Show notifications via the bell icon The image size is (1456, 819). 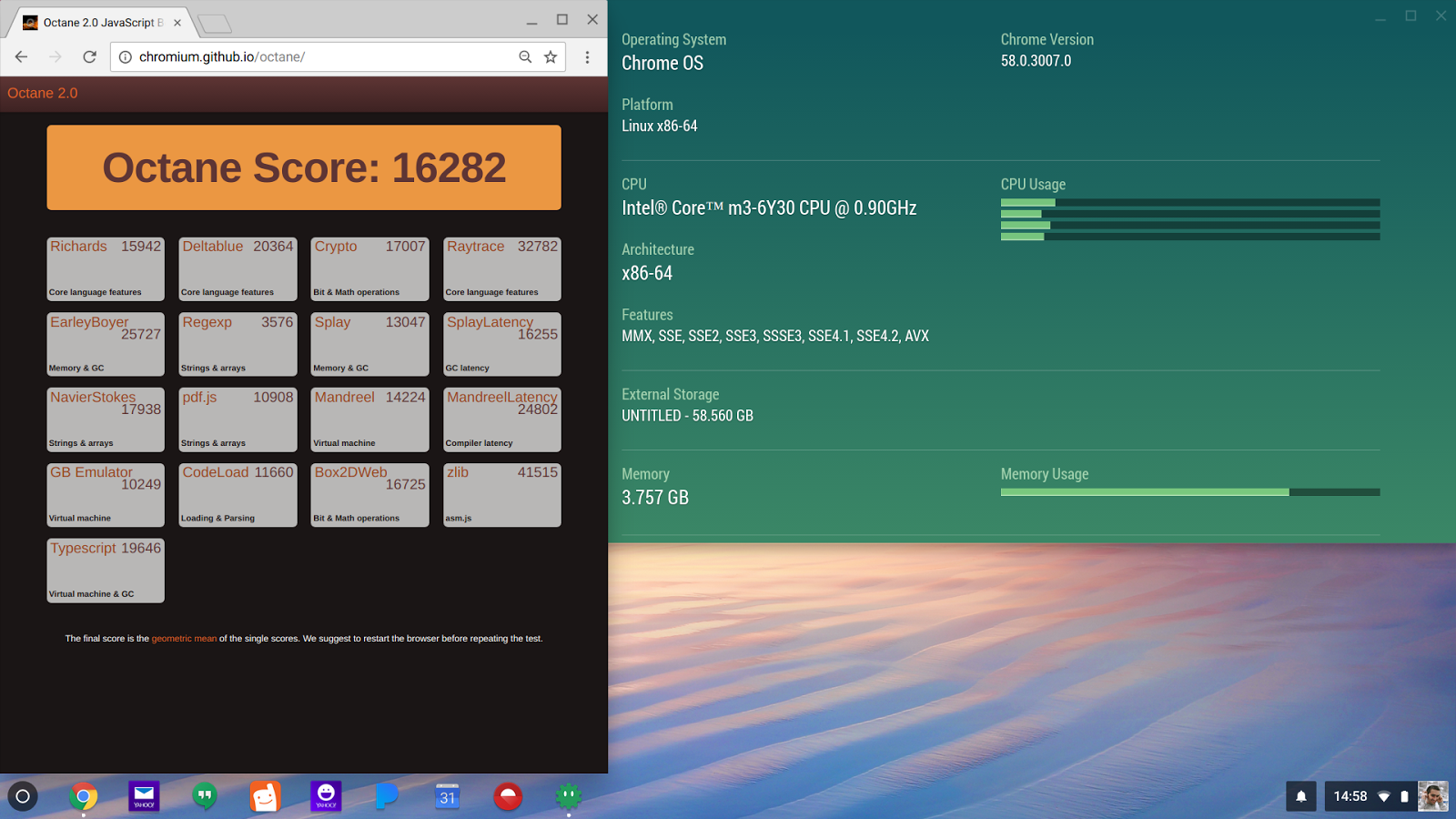(1301, 796)
